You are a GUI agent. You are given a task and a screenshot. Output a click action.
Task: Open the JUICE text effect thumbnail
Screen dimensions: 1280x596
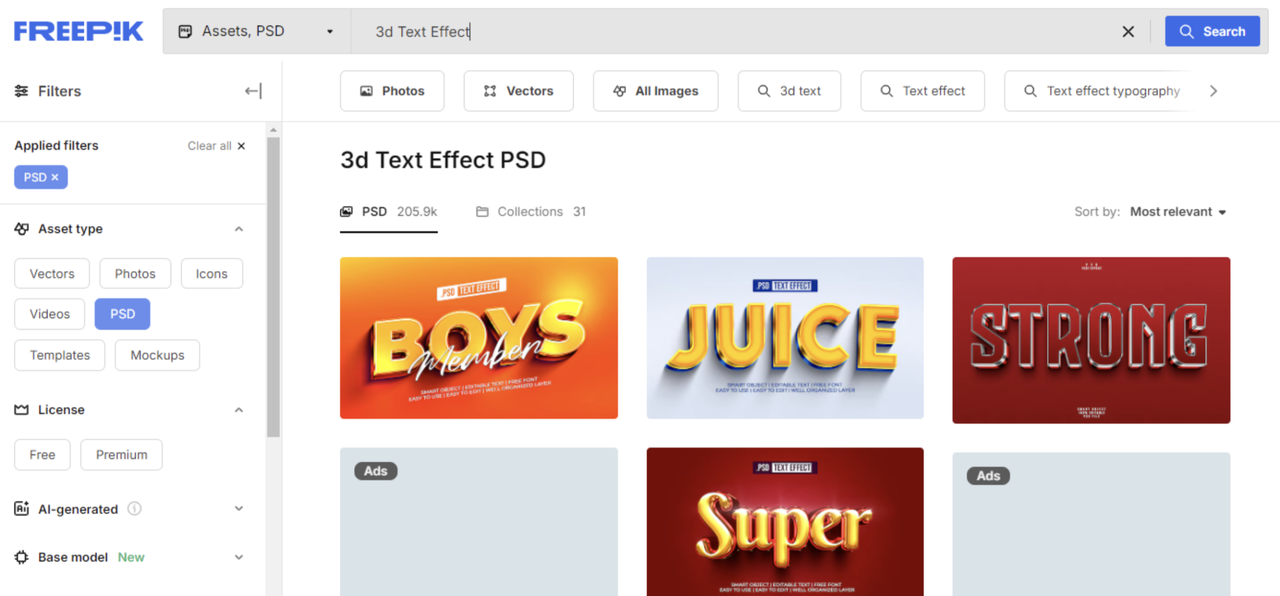pyautogui.click(x=785, y=338)
